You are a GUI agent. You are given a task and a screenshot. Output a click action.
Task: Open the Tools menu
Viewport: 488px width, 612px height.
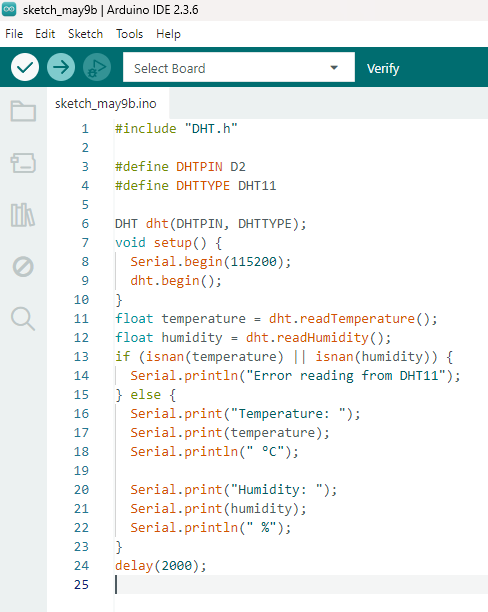(130, 34)
